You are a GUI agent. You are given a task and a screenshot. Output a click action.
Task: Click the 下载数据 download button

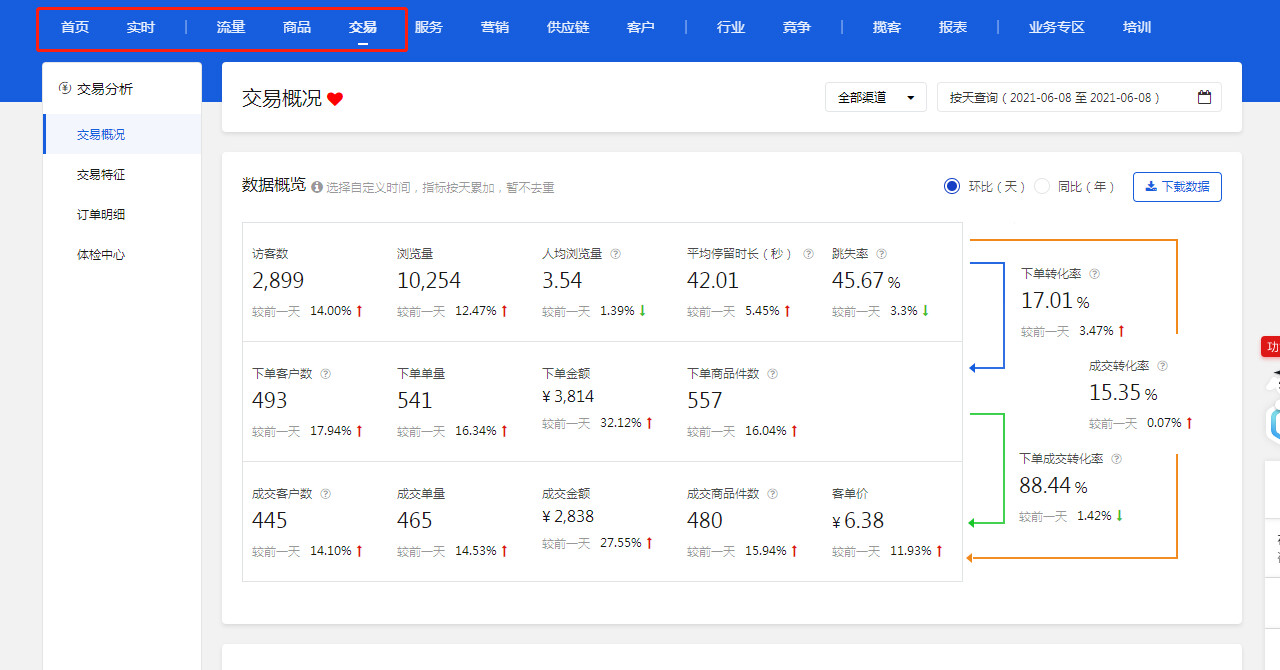(1177, 187)
